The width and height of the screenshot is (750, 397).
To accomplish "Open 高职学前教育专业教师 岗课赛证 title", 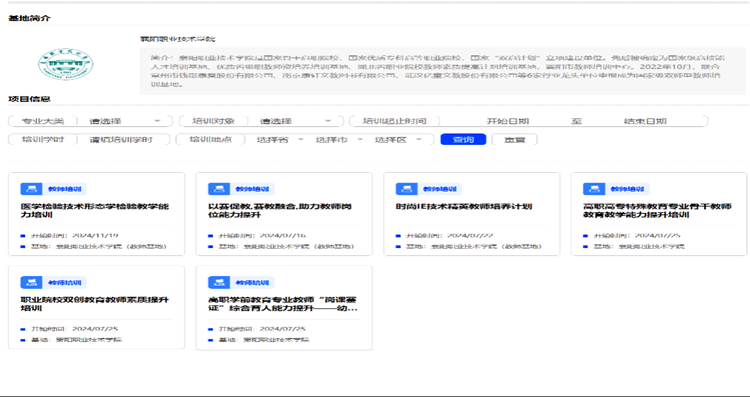I will [283, 304].
